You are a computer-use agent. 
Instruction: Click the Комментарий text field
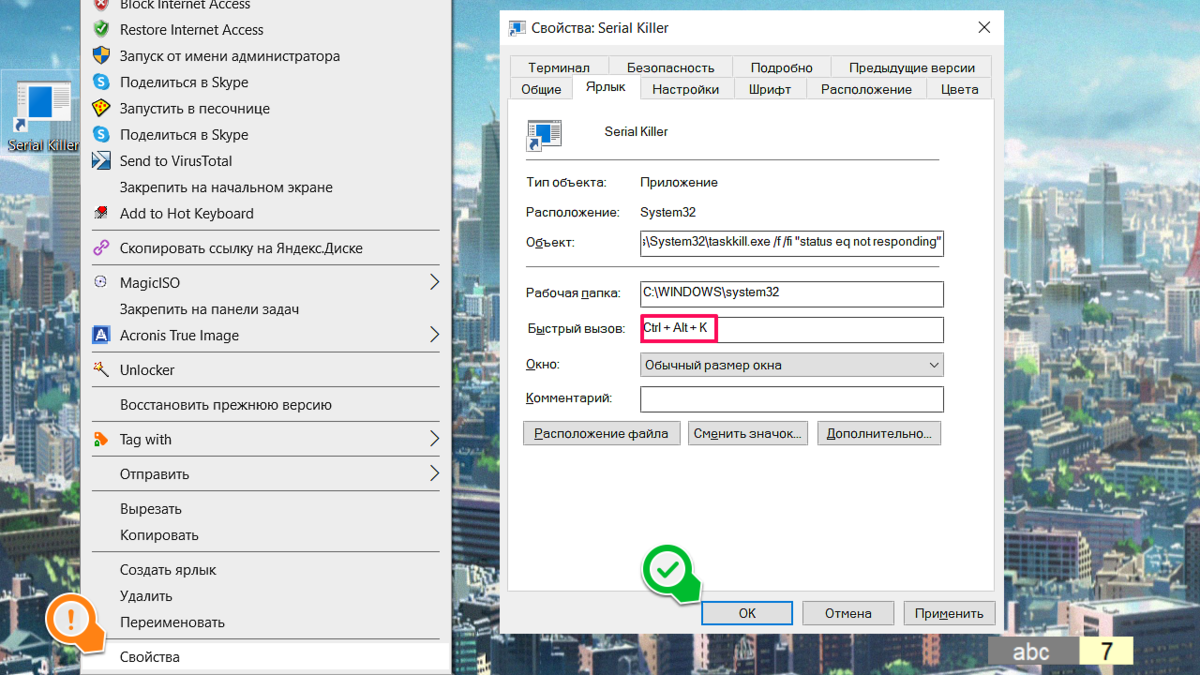tap(792, 399)
